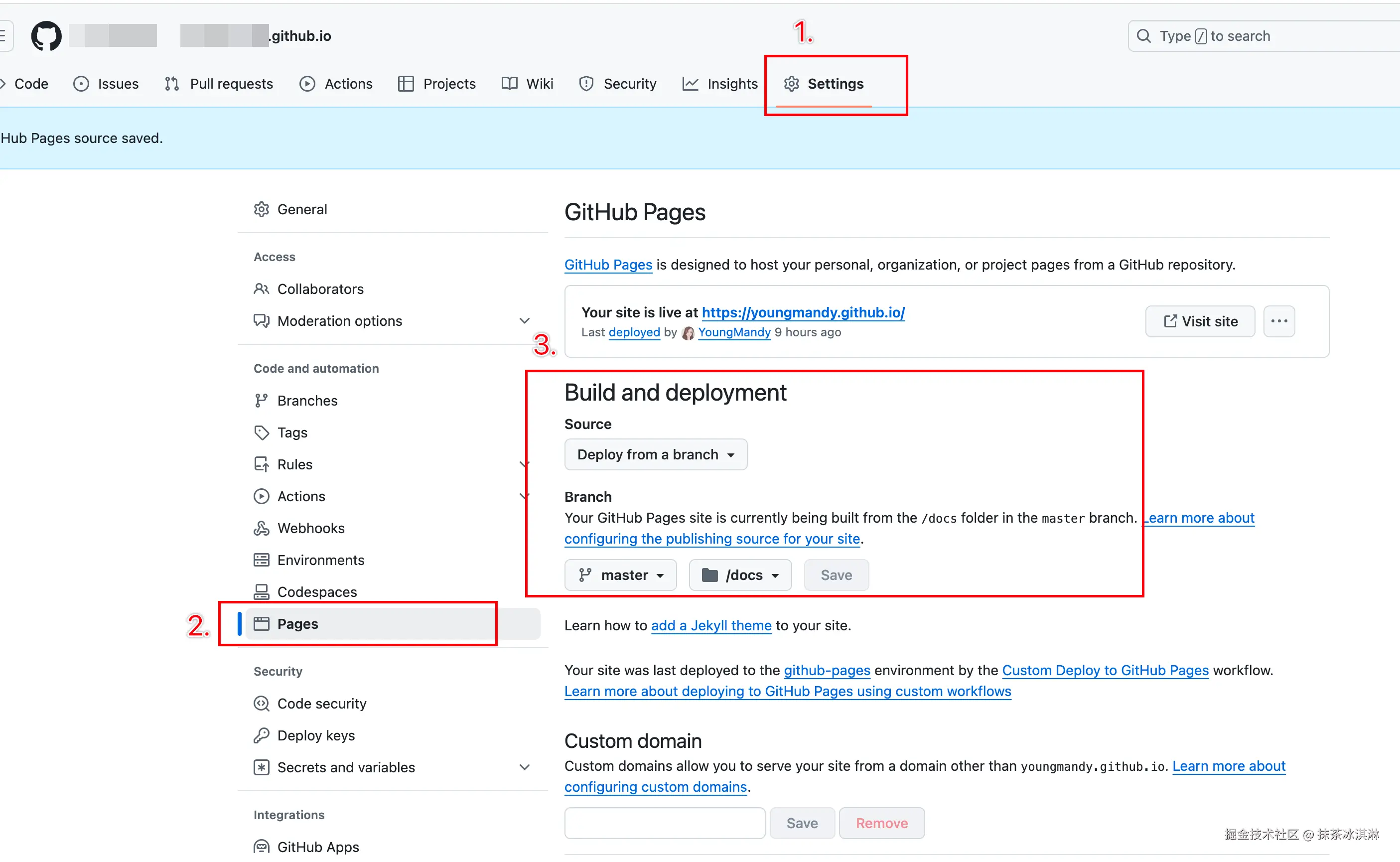Open the Code security settings
1400x862 pixels.
pyautogui.click(x=321, y=704)
